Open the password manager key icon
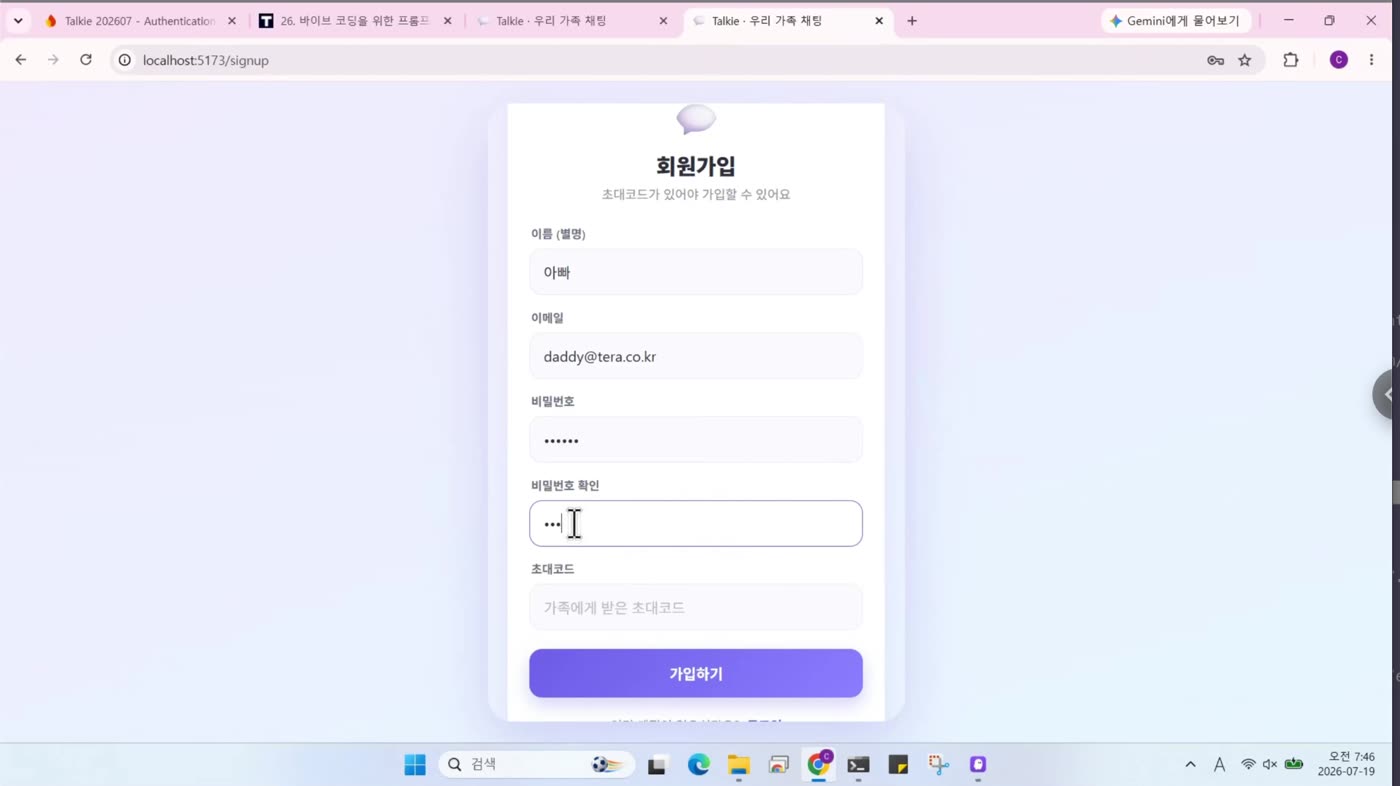The height and width of the screenshot is (786, 1400). click(x=1215, y=60)
